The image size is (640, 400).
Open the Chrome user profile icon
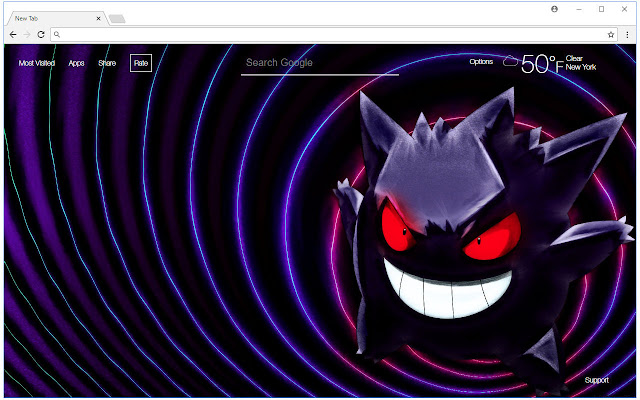coord(554,9)
